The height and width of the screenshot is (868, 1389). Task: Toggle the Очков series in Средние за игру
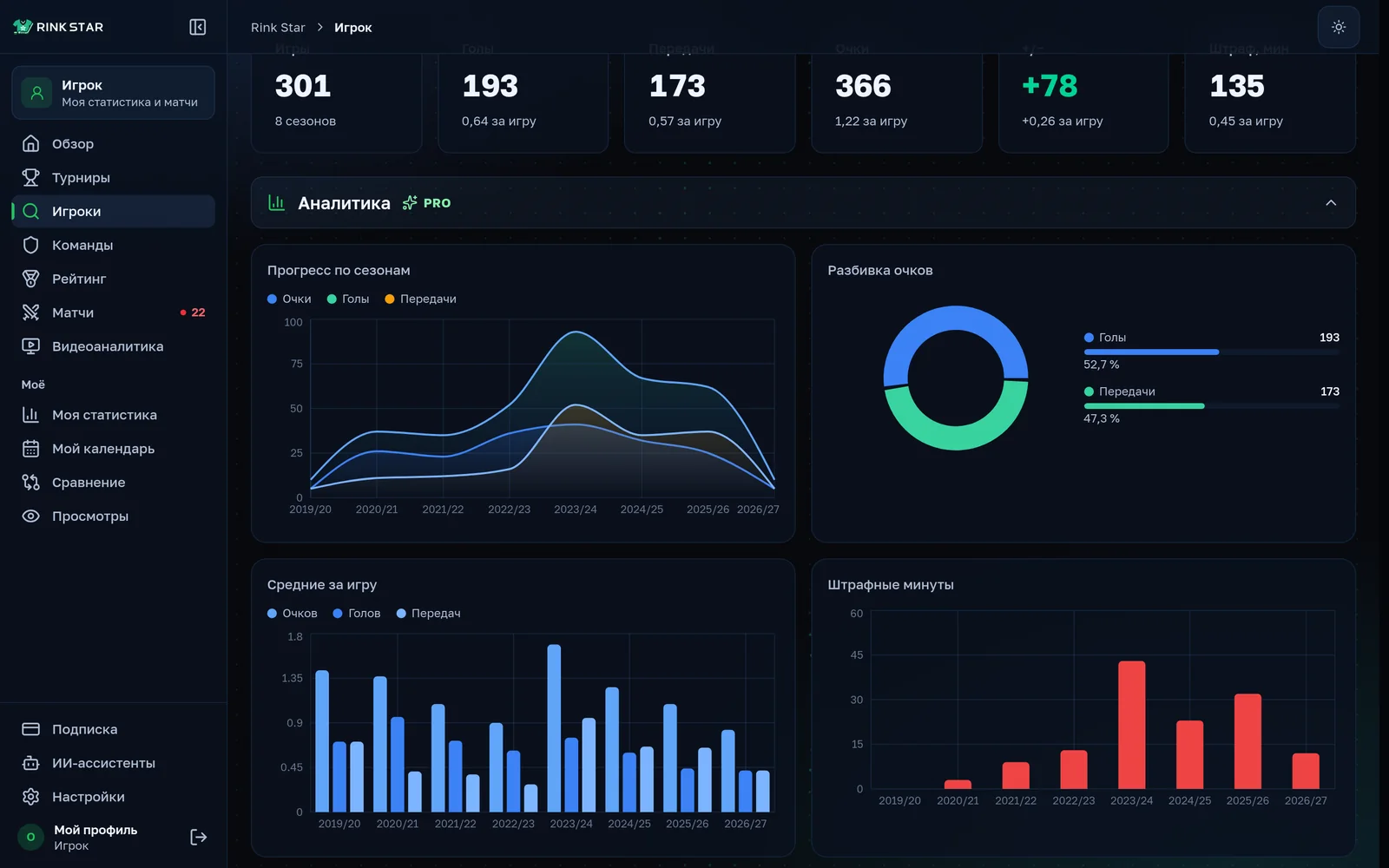293,613
